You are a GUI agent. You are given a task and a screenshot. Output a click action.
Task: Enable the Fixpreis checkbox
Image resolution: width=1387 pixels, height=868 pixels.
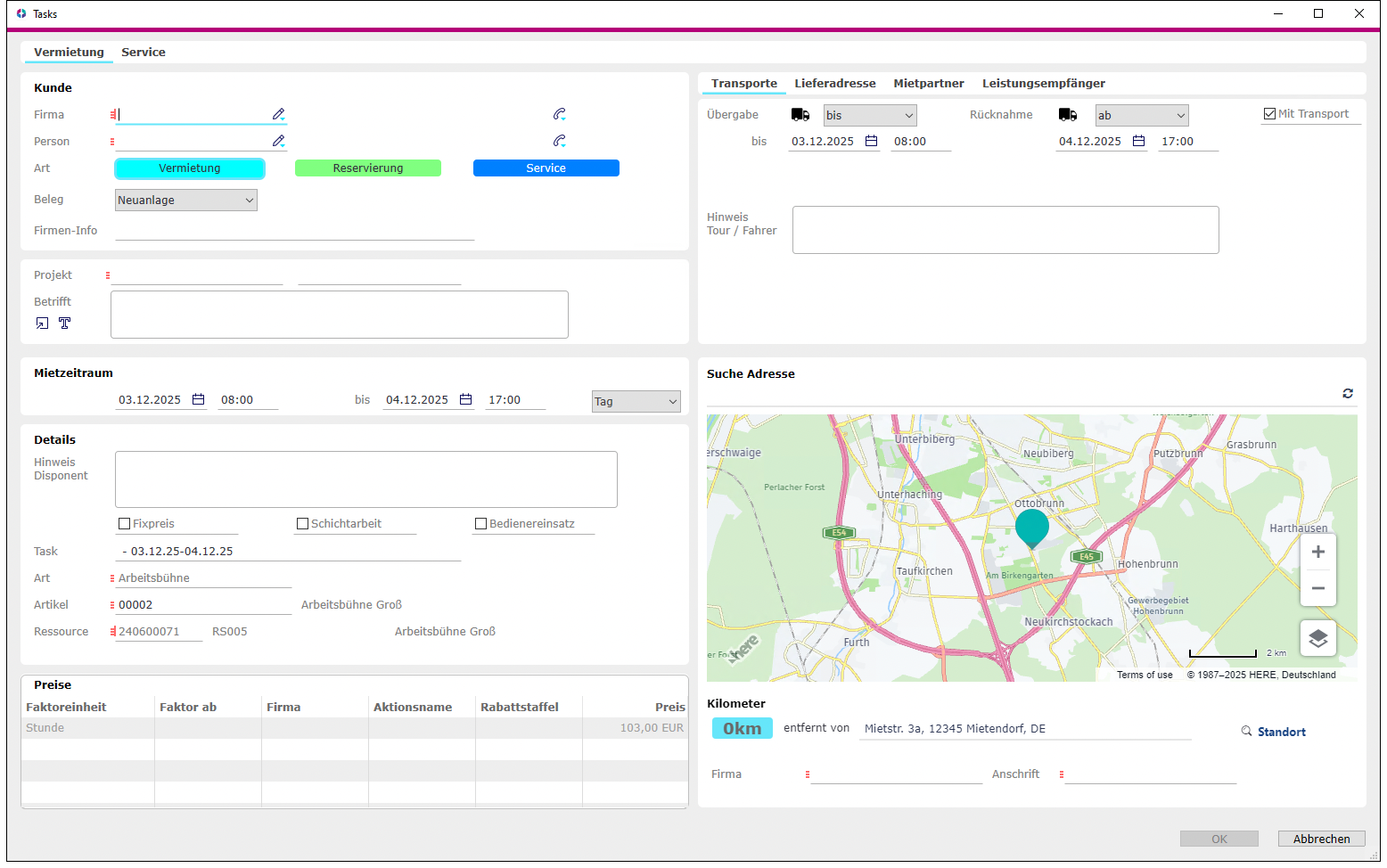(x=125, y=524)
